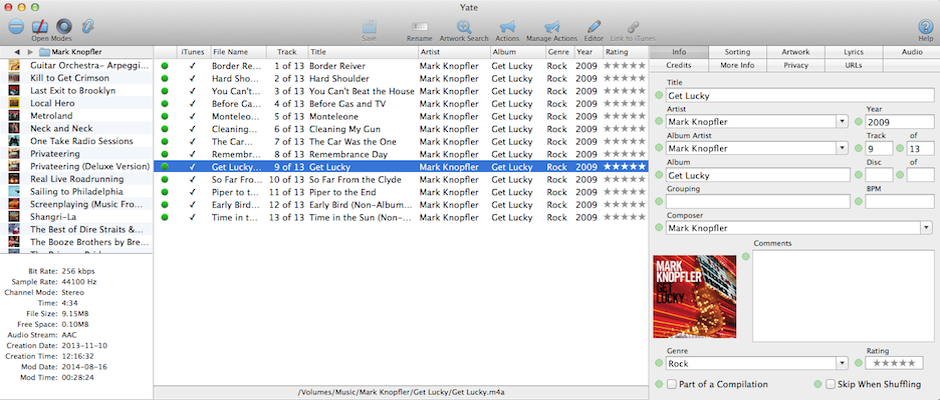Image resolution: width=940 pixels, height=400 pixels.
Task: Expand the Composer dropdown list
Action: tap(927, 228)
